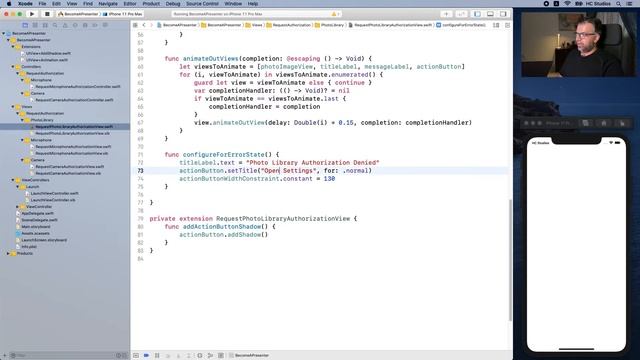The width and height of the screenshot is (640, 360).
Task: Open the Breakpoint navigator icon
Action: (95, 25)
